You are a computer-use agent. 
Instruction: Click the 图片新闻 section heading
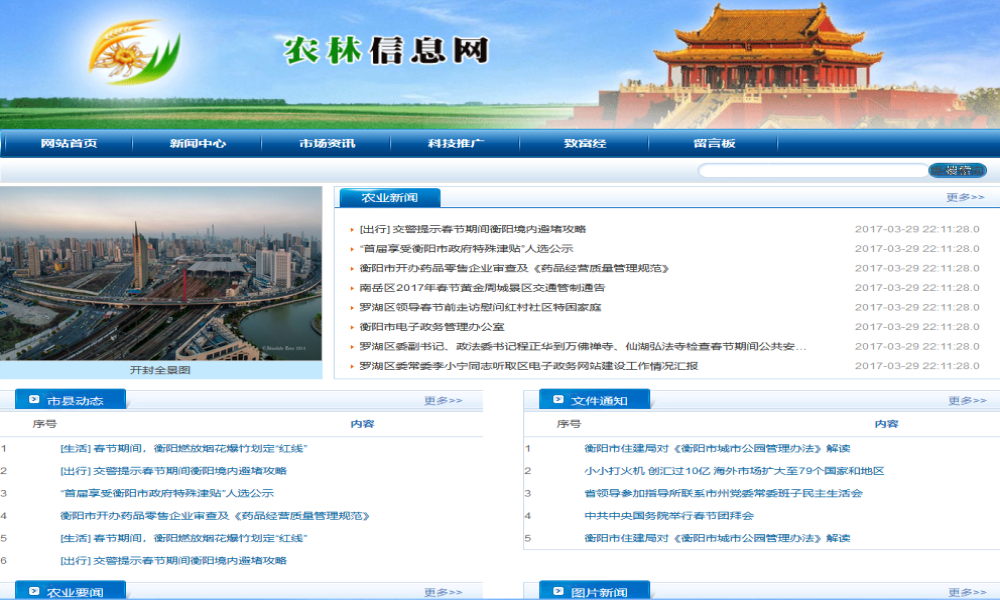click(599, 592)
